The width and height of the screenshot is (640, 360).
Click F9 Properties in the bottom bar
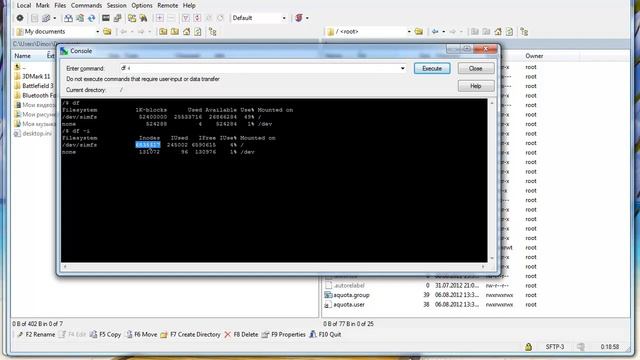pyautogui.click(x=284, y=334)
